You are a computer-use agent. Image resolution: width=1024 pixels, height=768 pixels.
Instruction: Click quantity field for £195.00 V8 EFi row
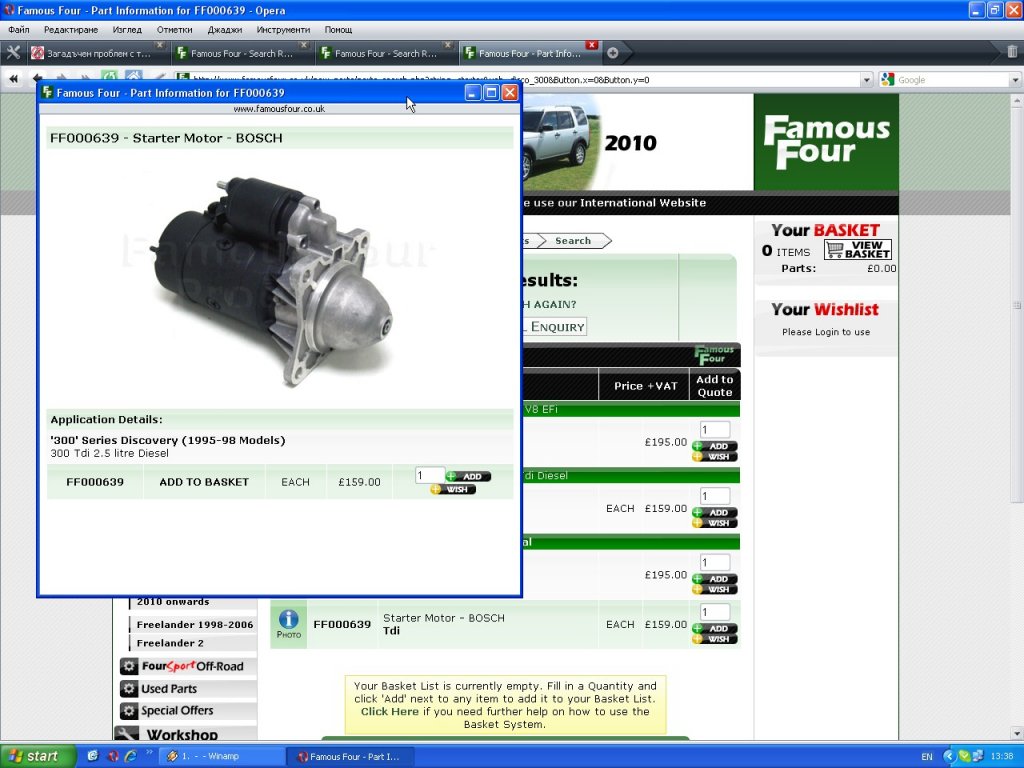[x=714, y=430]
